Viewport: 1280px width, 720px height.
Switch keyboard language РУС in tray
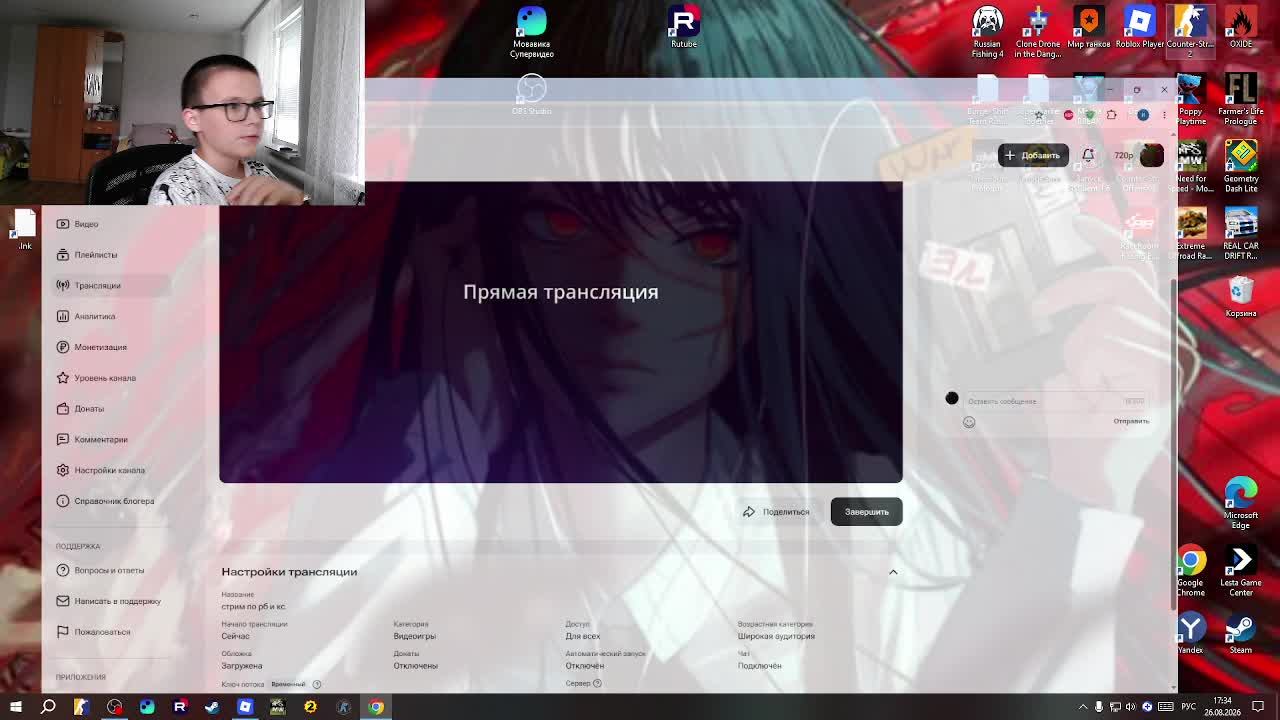pyautogui.click(x=1191, y=707)
